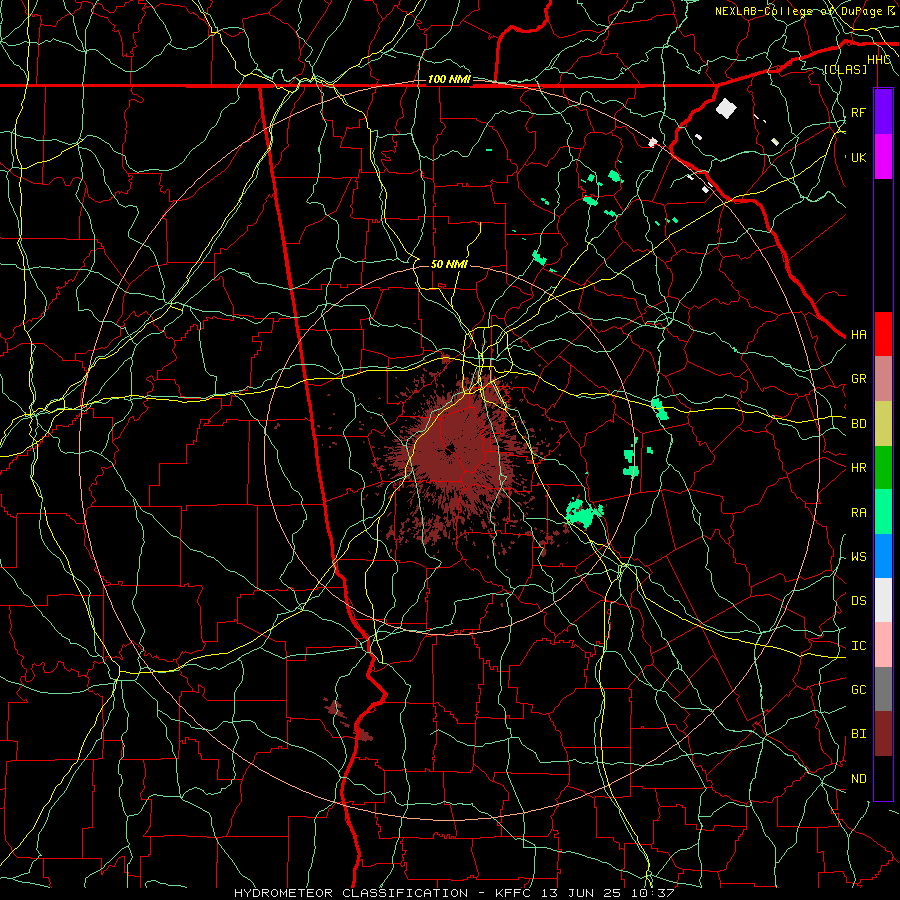The width and height of the screenshot is (900, 900).
Task: Click the RA legend label
Action: [x=858, y=513]
